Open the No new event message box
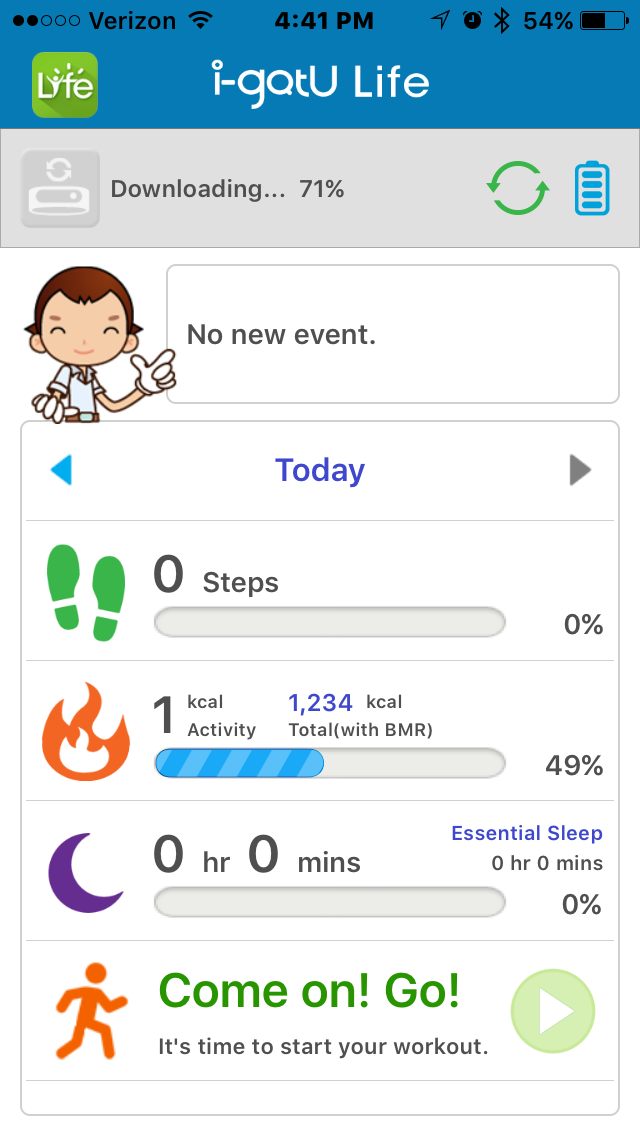 [392, 334]
